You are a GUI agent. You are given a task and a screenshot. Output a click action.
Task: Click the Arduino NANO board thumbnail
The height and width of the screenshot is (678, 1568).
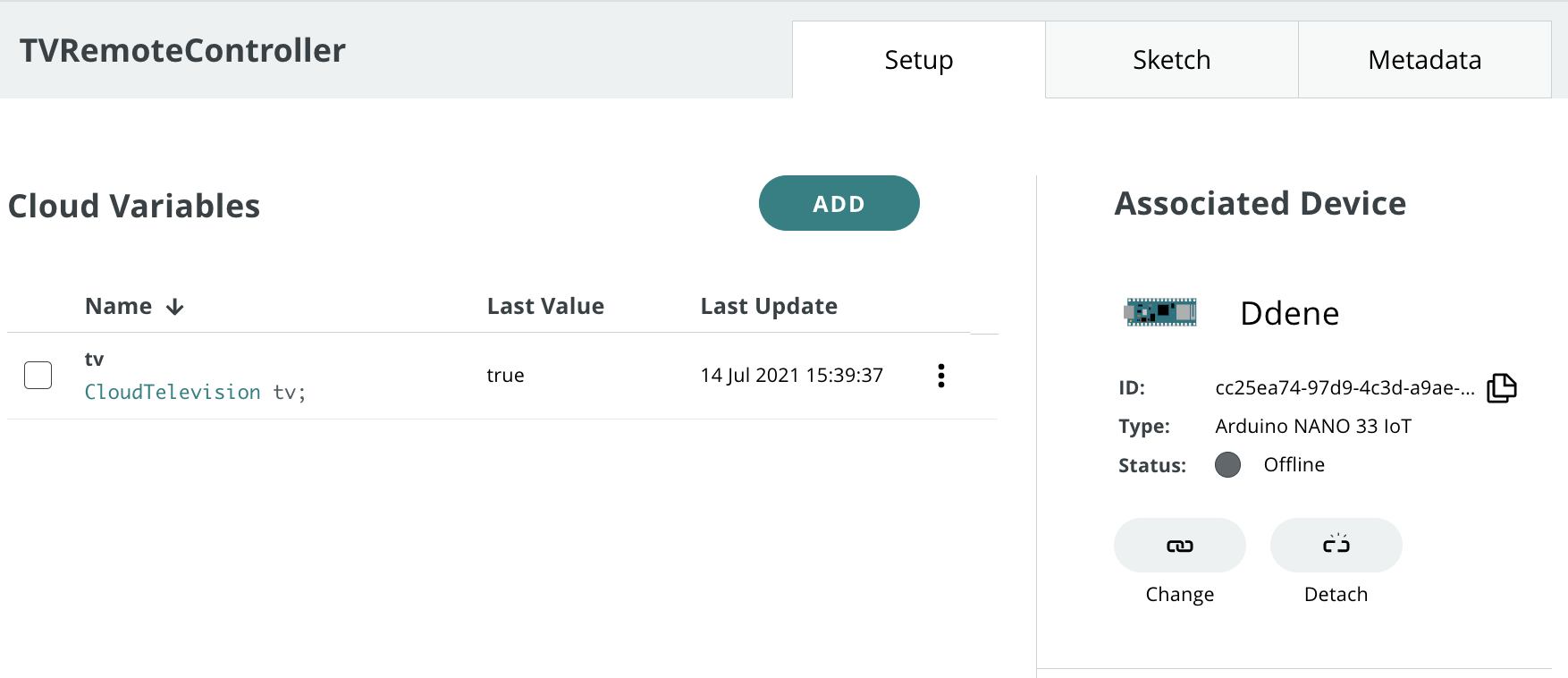(x=1160, y=312)
